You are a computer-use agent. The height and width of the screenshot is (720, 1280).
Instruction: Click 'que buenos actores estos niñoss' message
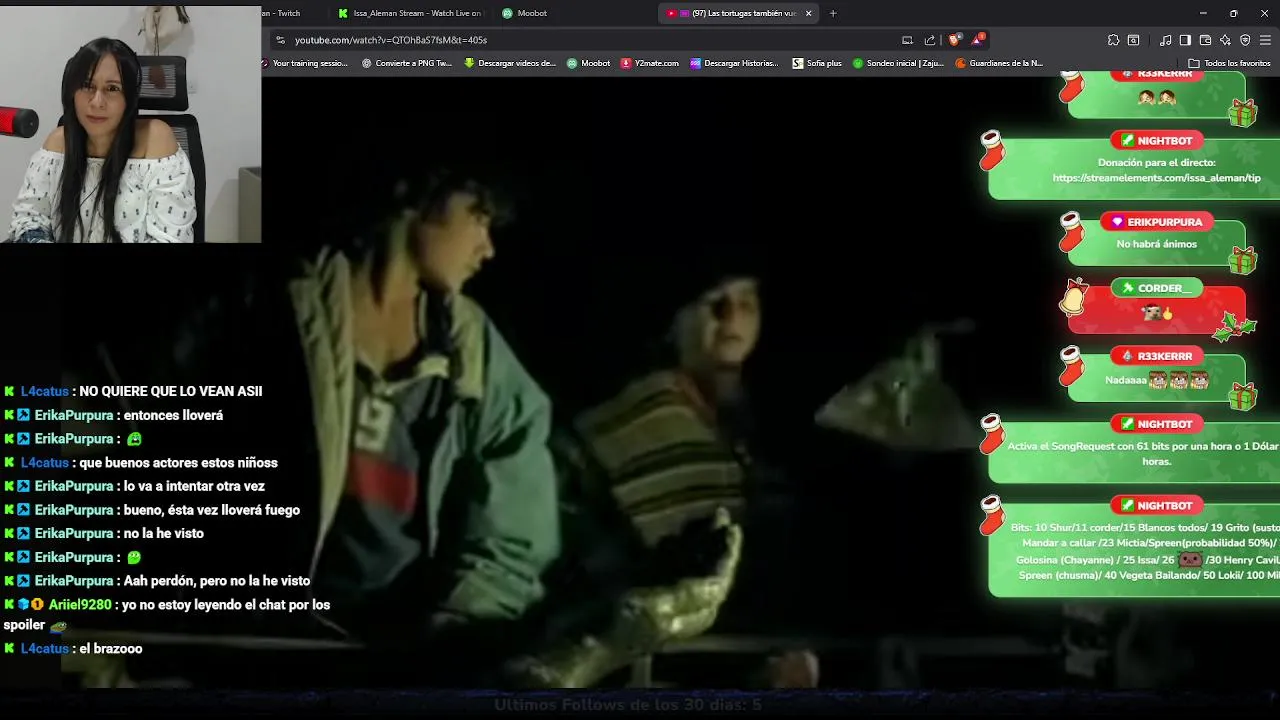click(x=178, y=463)
